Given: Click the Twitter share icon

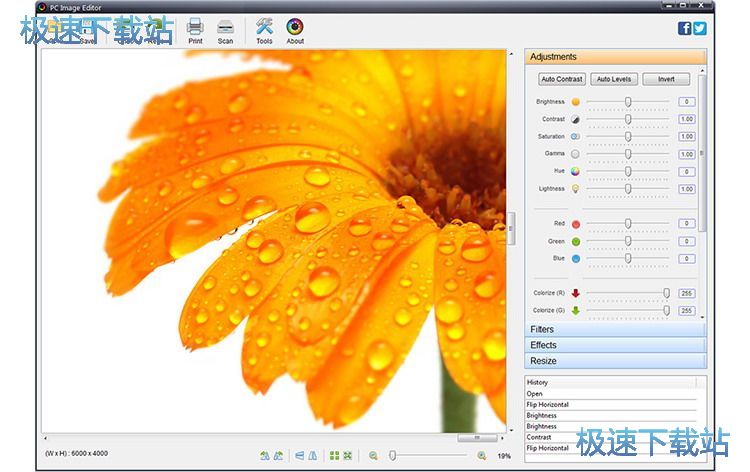Looking at the screenshot, I should [x=700, y=28].
